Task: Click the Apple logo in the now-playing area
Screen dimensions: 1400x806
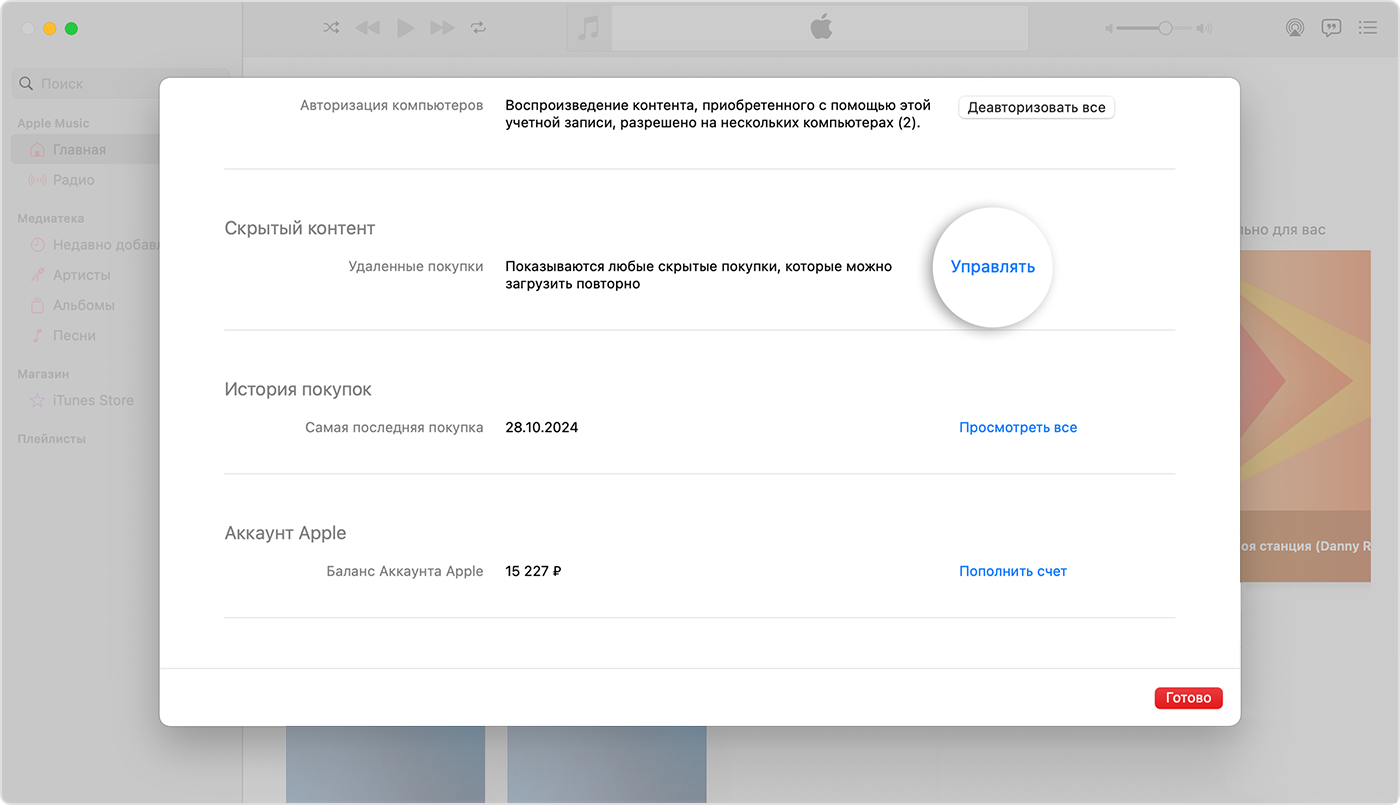Action: click(821, 28)
